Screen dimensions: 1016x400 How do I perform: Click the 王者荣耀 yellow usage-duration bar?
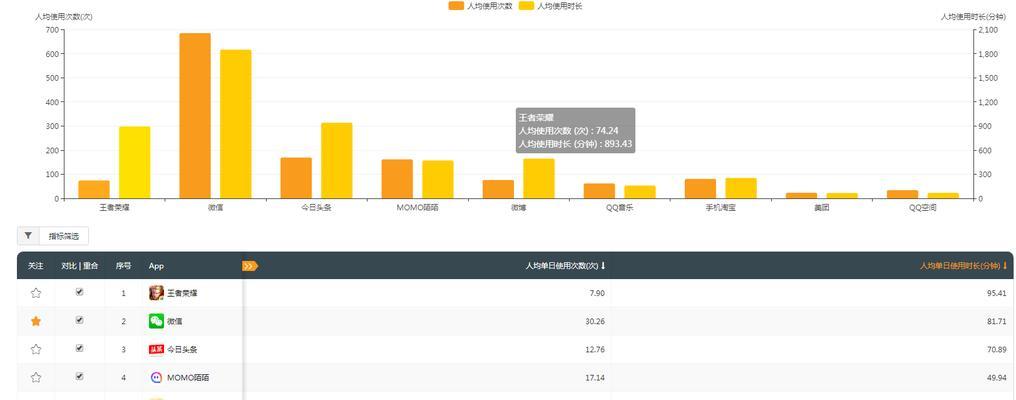134,163
